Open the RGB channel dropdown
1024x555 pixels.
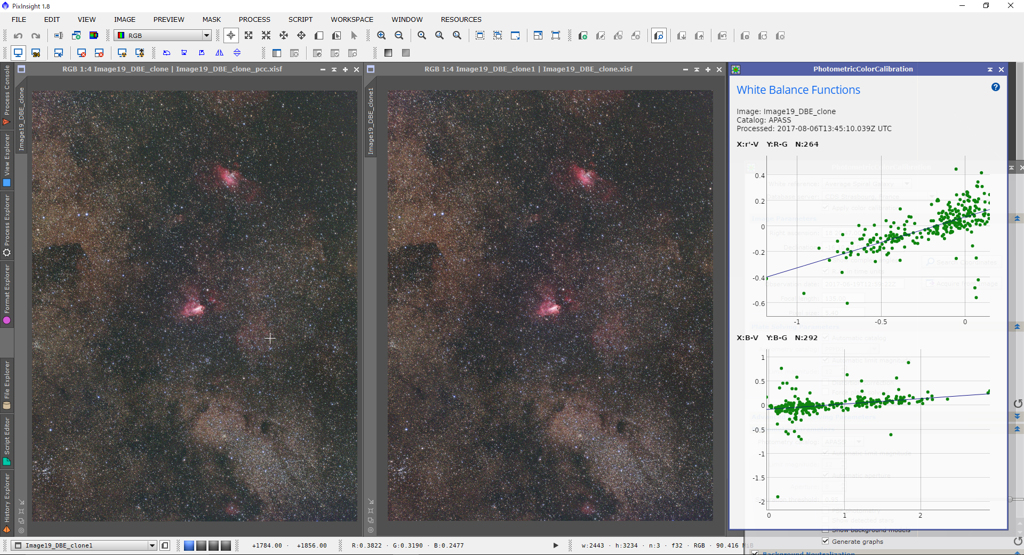point(163,36)
